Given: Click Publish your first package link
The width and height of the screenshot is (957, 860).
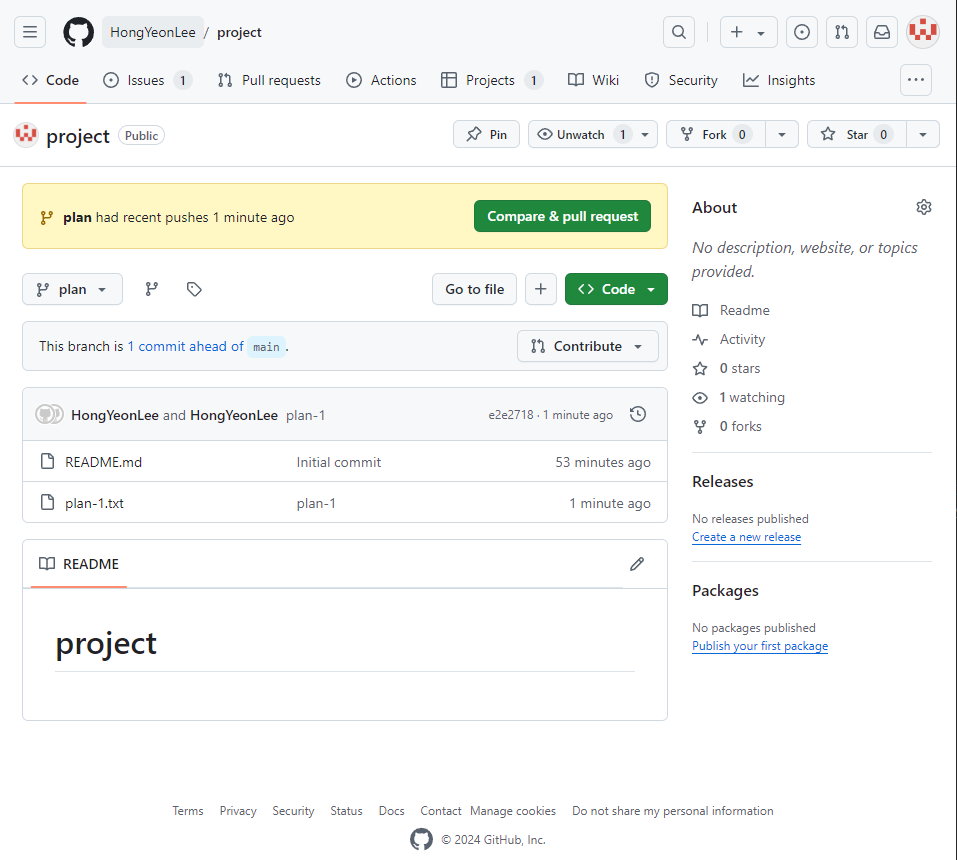Looking at the screenshot, I should tap(760, 646).
